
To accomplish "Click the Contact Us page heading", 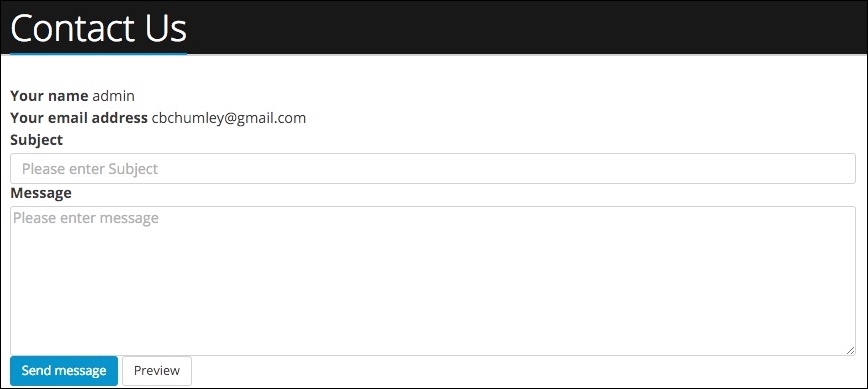I will (99, 29).
